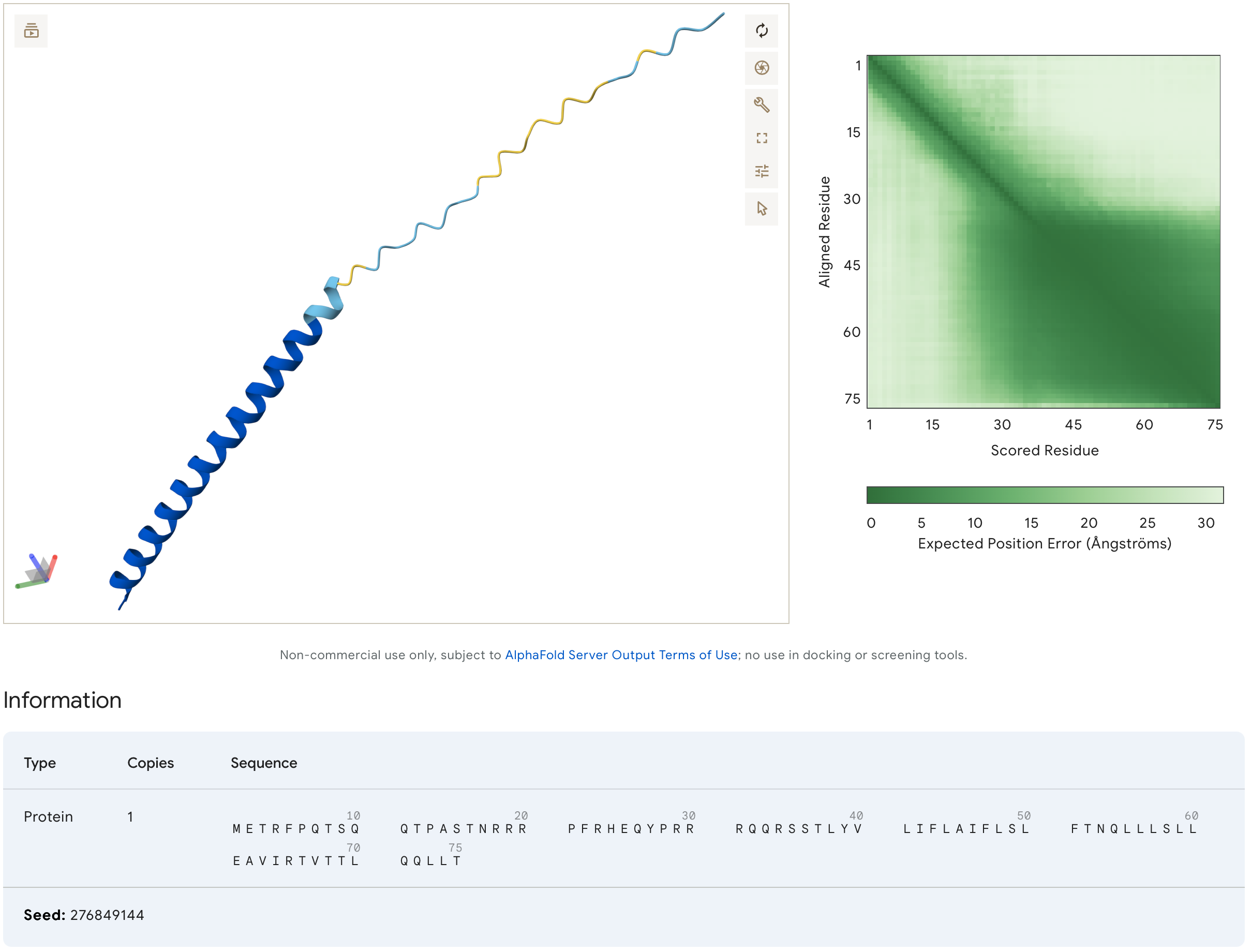Click the Seed value 276849144
Screen dimensions: 1251x952
click(107, 915)
